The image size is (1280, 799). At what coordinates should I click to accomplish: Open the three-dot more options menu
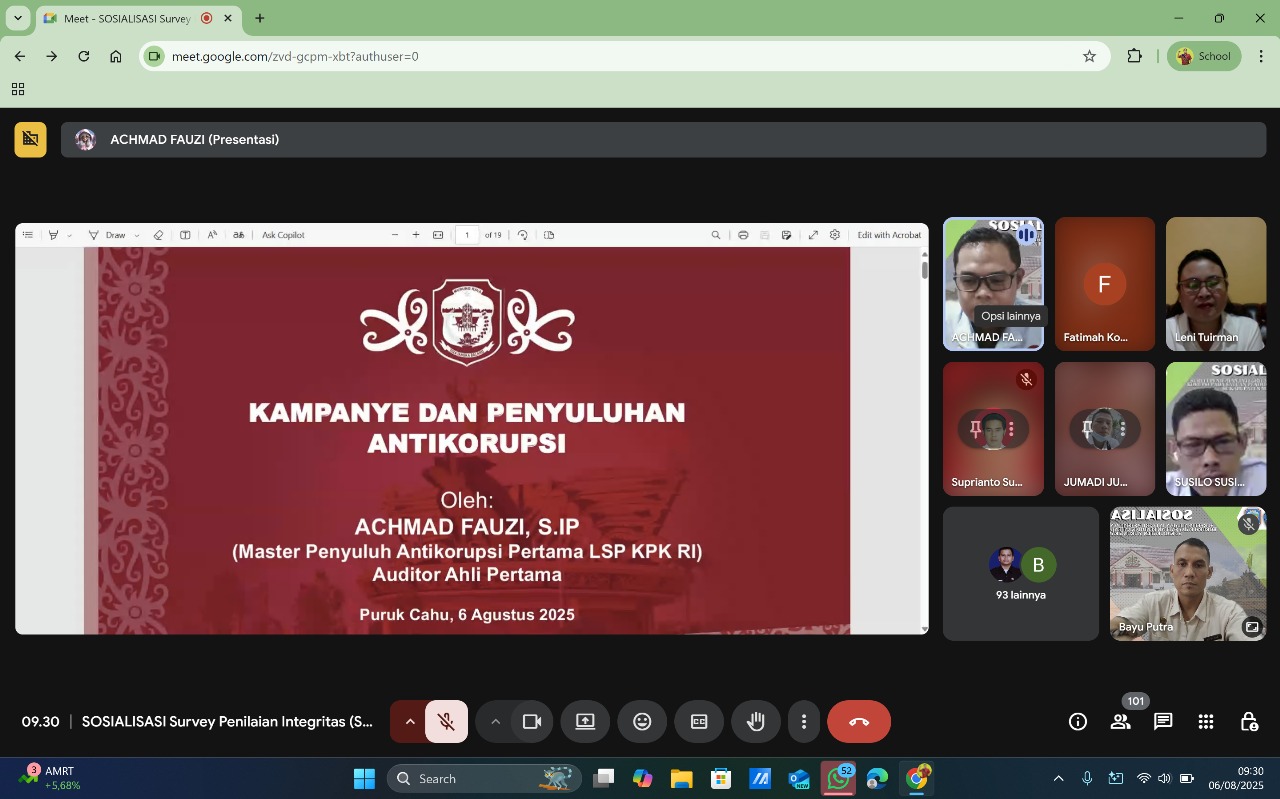coord(804,722)
